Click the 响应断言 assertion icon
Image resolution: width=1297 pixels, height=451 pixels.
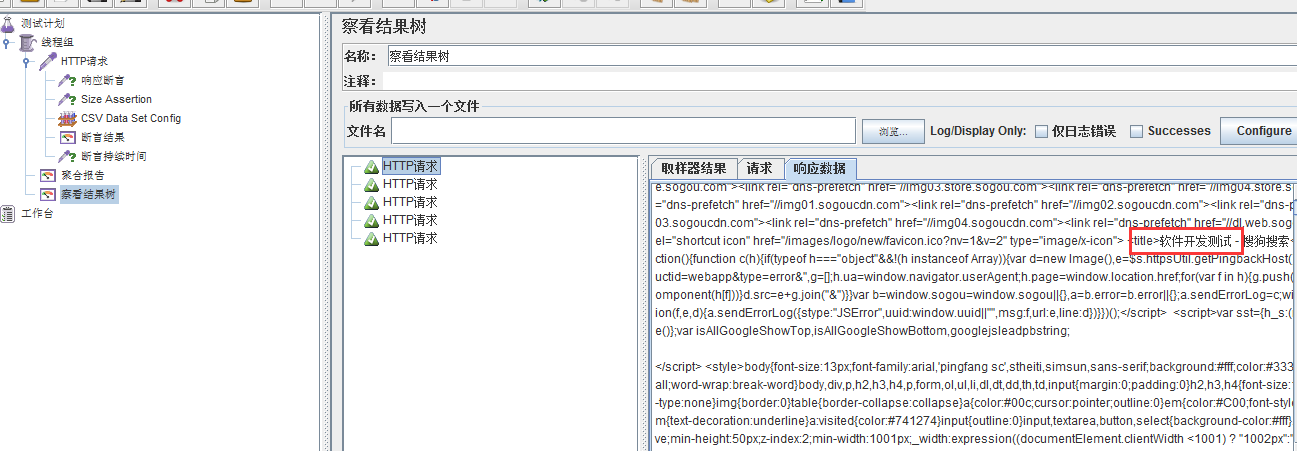pos(67,80)
